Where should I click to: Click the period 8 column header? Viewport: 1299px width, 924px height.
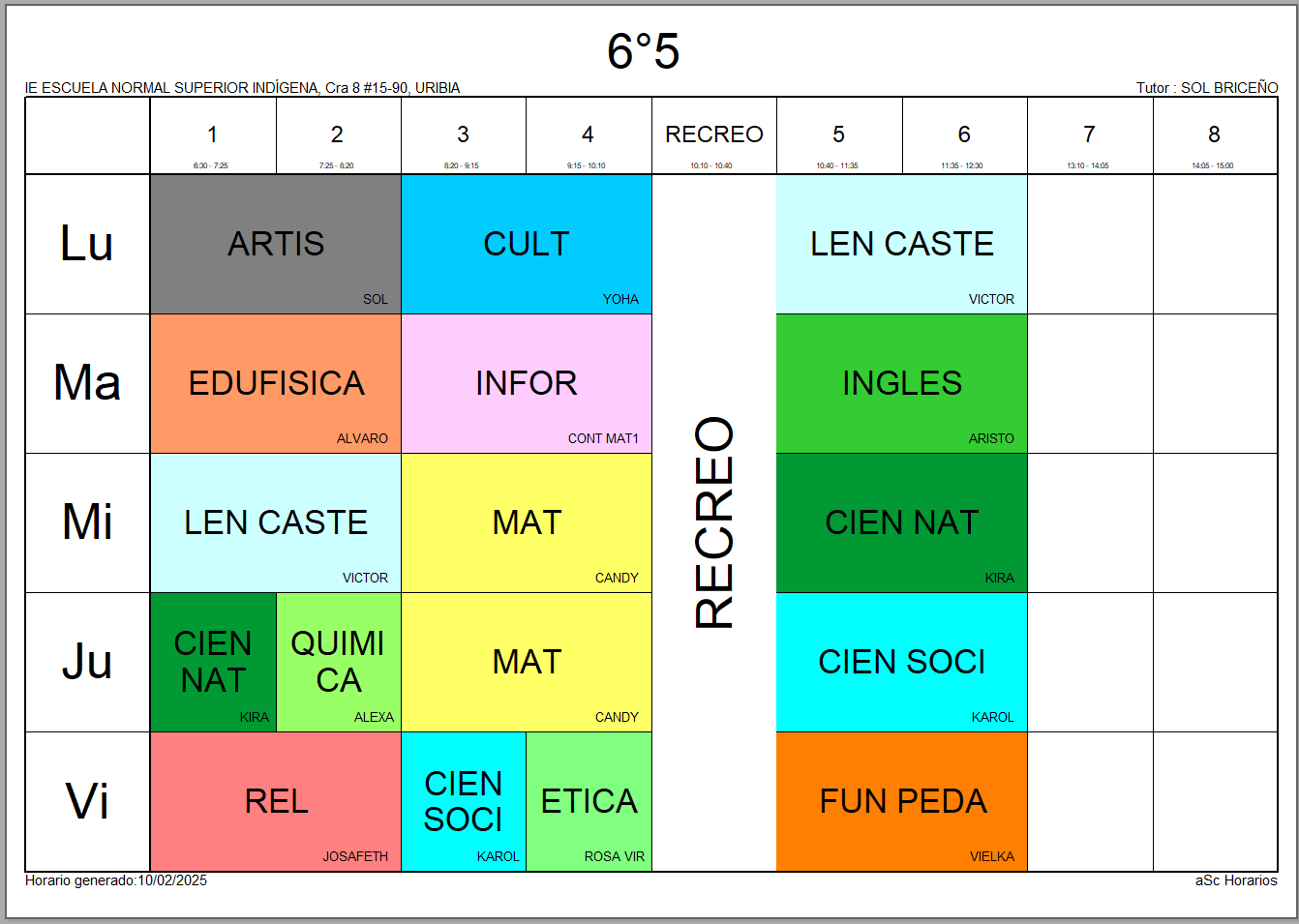[1215, 135]
